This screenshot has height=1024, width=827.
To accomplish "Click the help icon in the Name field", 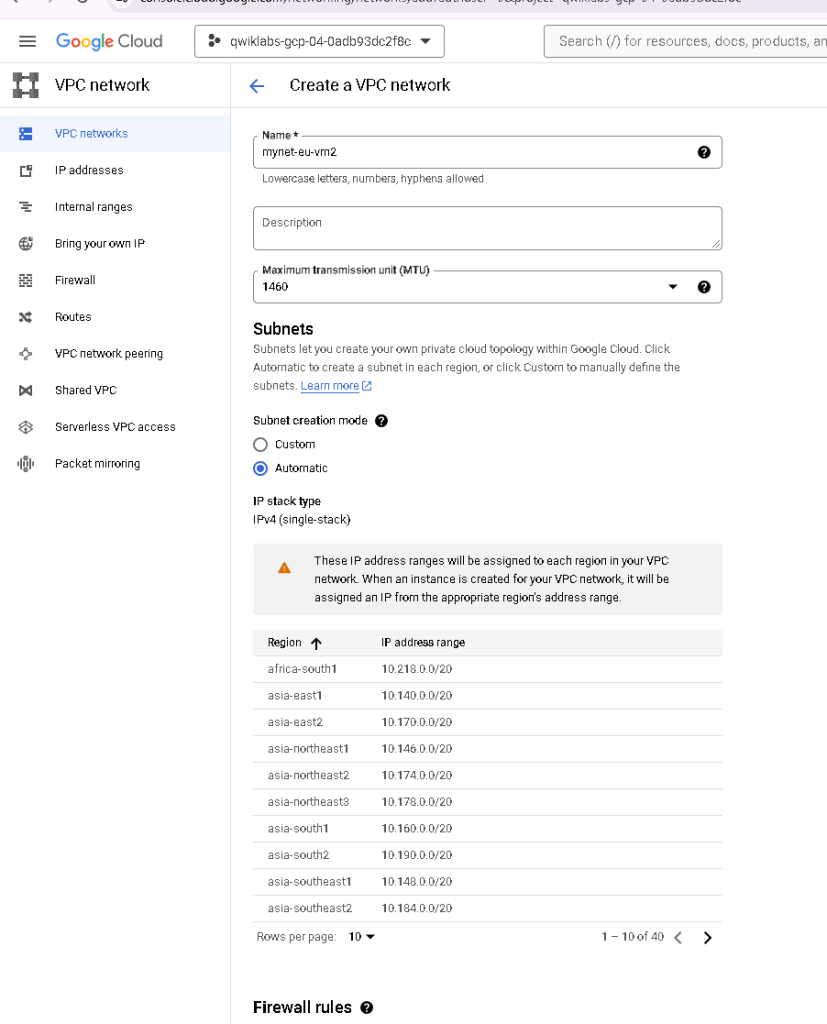I will coord(704,152).
